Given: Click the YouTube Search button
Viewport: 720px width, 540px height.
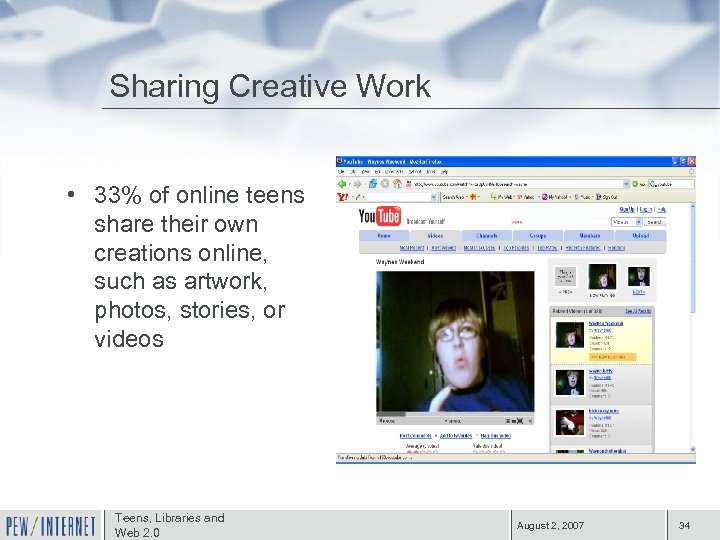Looking at the screenshot, I should coord(655,222).
